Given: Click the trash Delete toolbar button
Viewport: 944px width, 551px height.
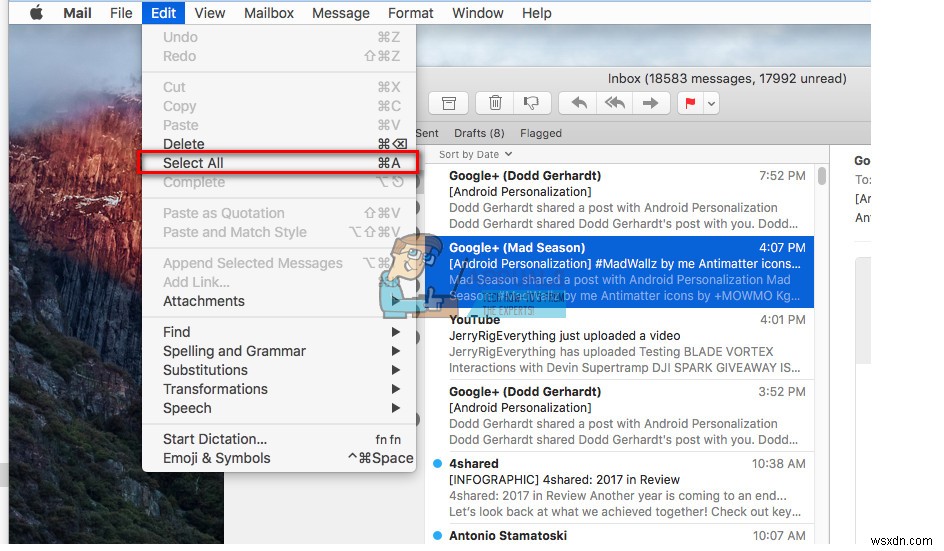Looking at the screenshot, I should coord(495,103).
